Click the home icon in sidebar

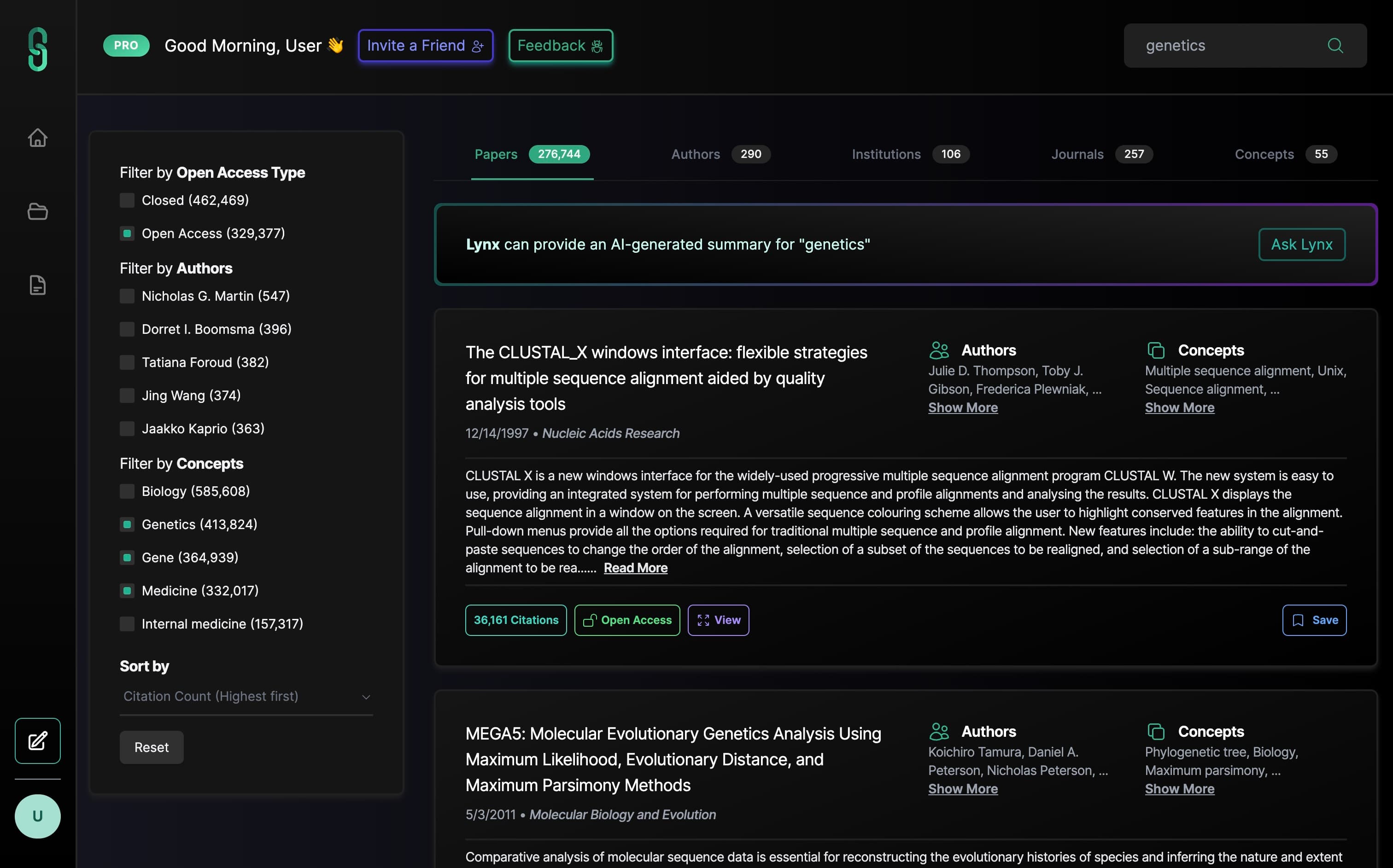[37, 138]
